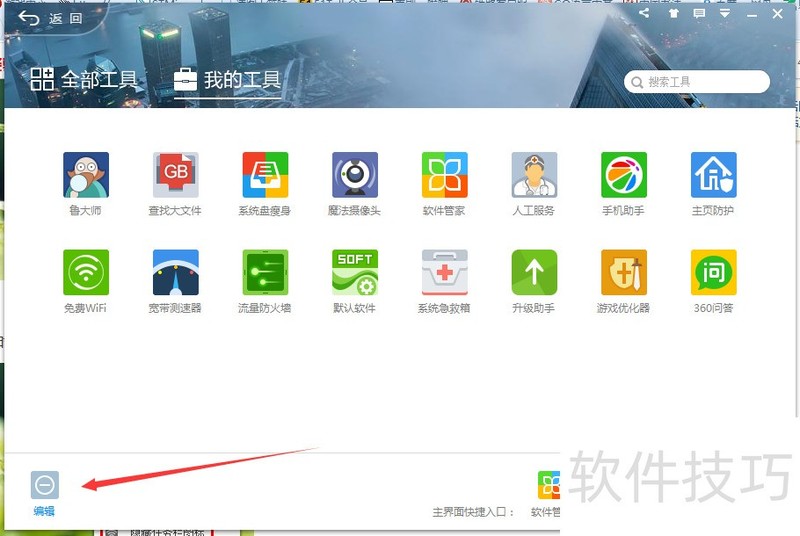This screenshot has width=800, height=536.
Task: Launch the 系统急救箱 first-aid icon
Action: [445, 272]
